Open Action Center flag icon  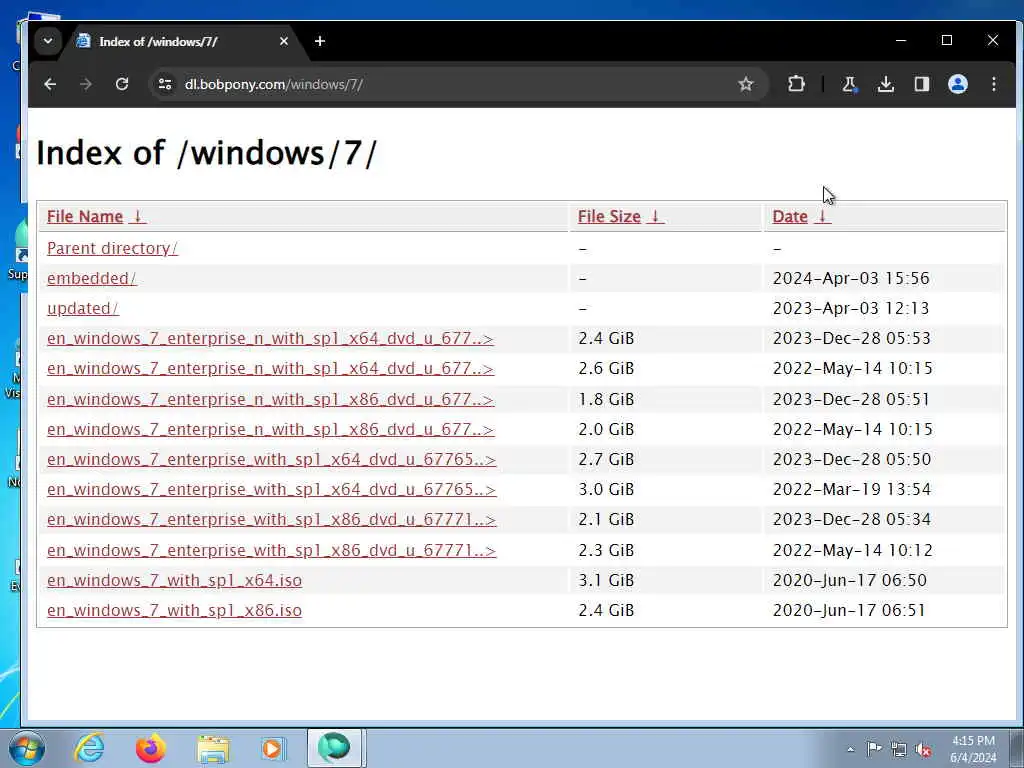click(x=874, y=749)
